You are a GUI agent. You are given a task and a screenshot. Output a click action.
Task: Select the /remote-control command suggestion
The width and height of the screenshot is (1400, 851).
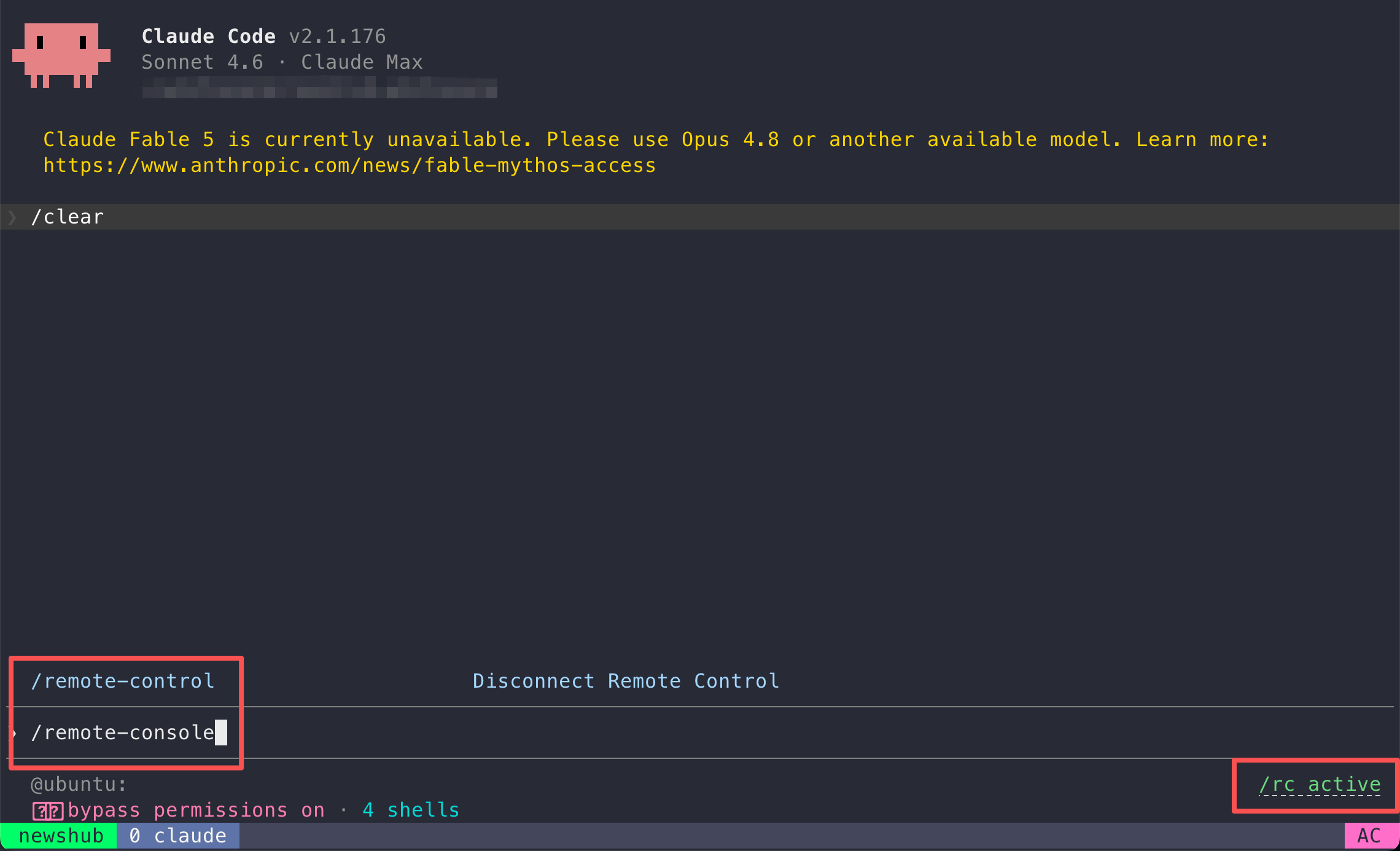coord(123,681)
